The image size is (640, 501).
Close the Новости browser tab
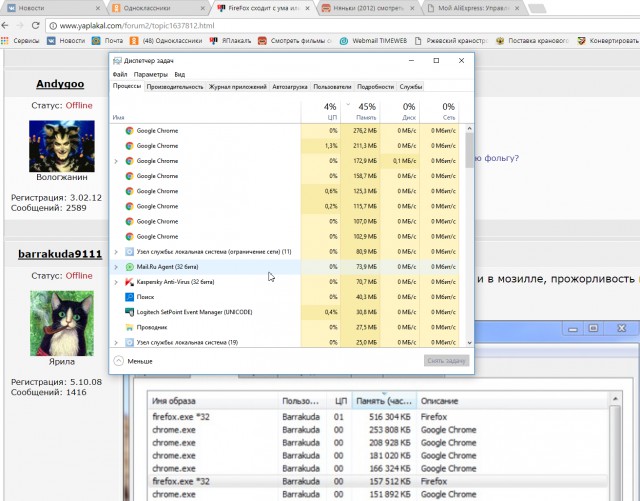pyautogui.click(x=98, y=8)
